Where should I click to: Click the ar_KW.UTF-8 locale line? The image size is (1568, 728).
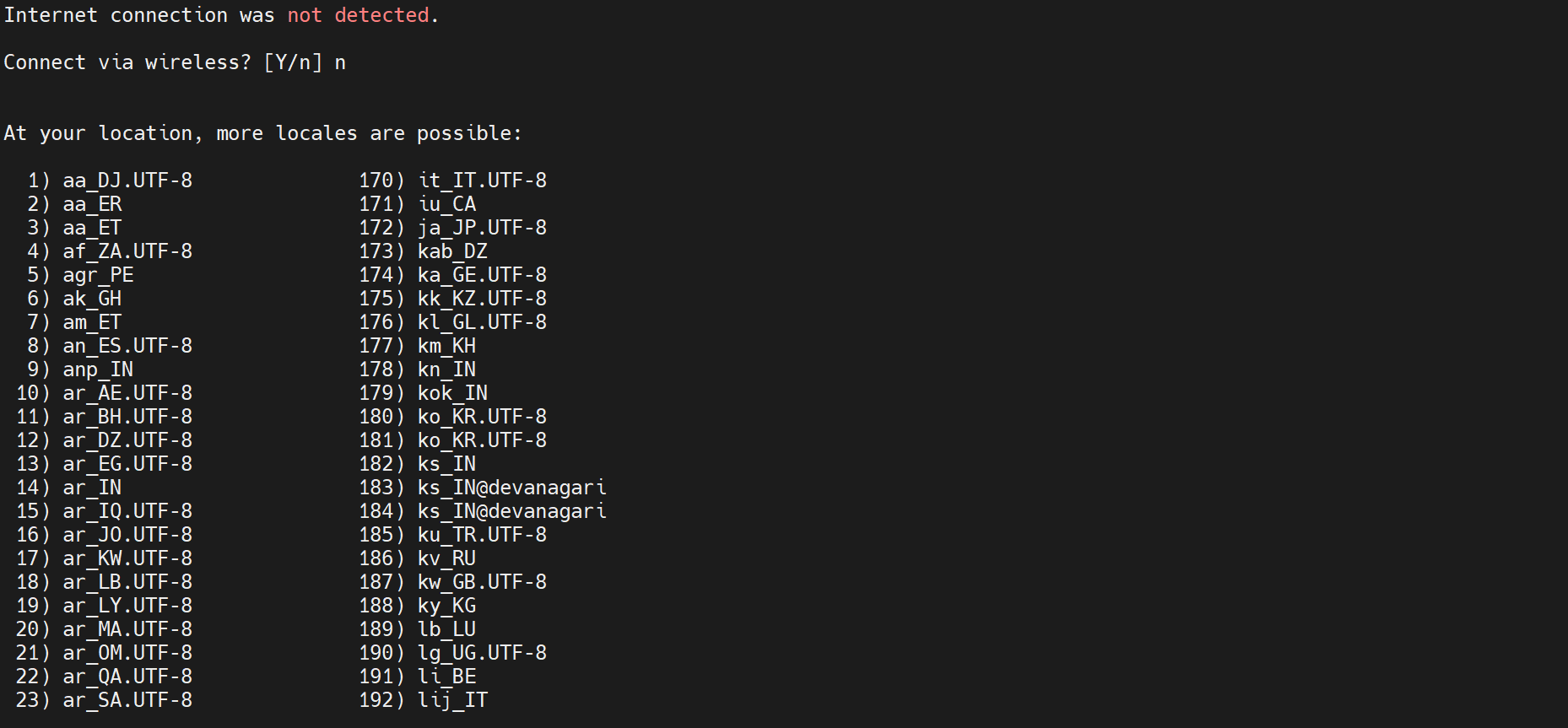click(x=127, y=558)
